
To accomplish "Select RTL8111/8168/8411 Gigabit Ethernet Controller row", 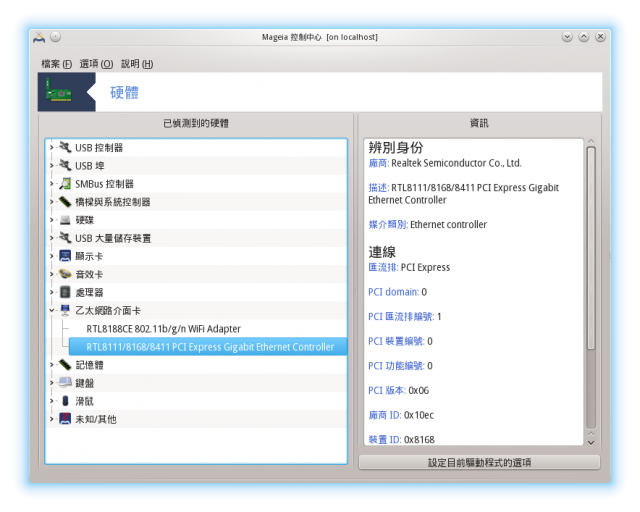I will [x=208, y=347].
